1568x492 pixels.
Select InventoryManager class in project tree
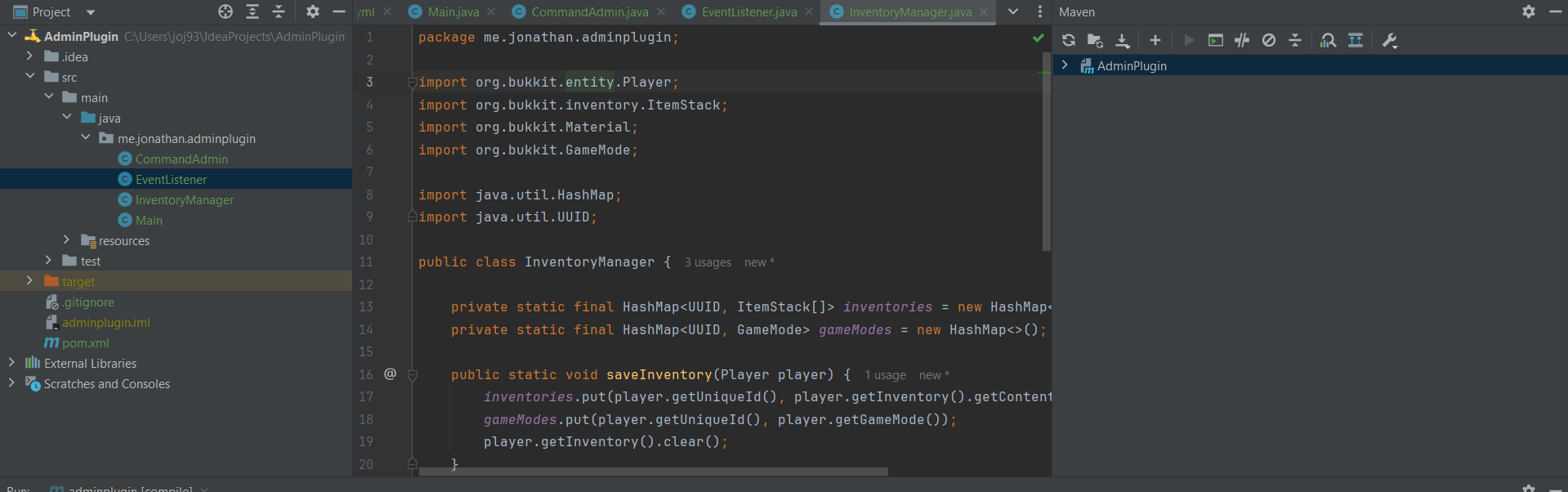point(184,199)
